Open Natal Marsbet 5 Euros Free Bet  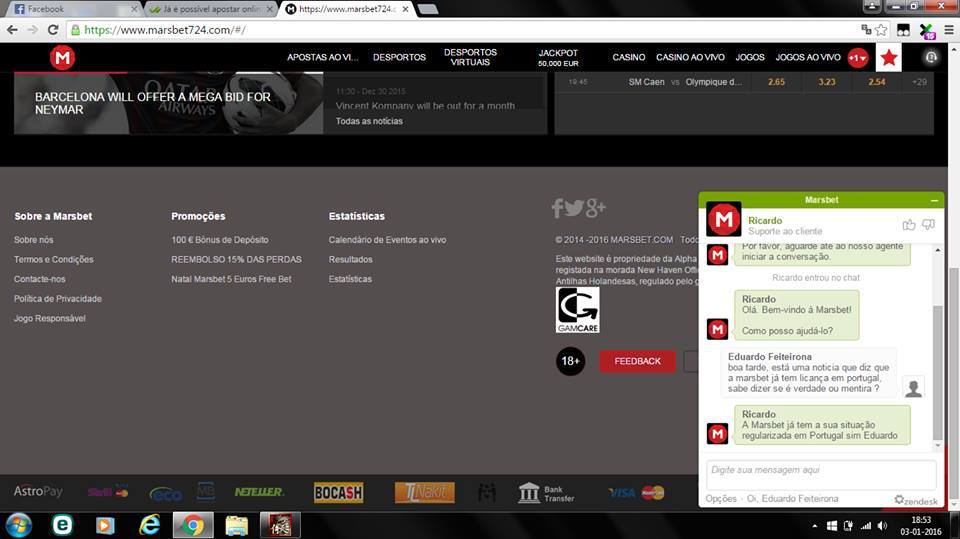(x=231, y=279)
